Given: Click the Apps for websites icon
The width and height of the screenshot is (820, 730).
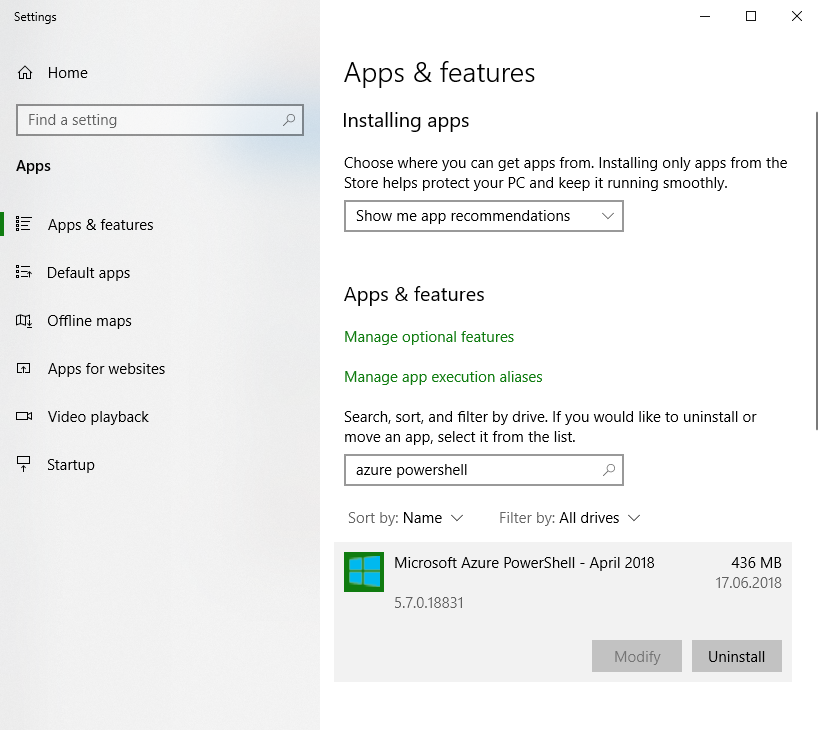Looking at the screenshot, I should pyautogui.click(x=25, y=369).
